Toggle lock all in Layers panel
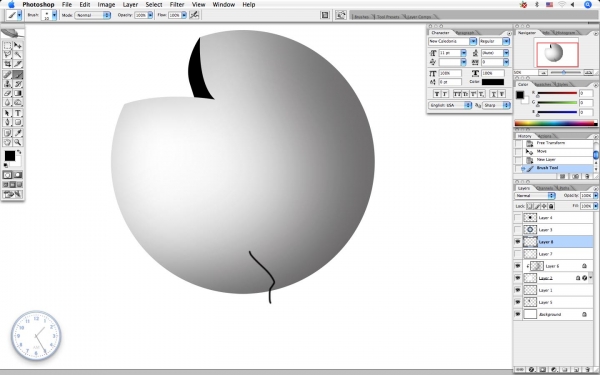Screen dimensions: 600x375 click(x=551, y=206)
